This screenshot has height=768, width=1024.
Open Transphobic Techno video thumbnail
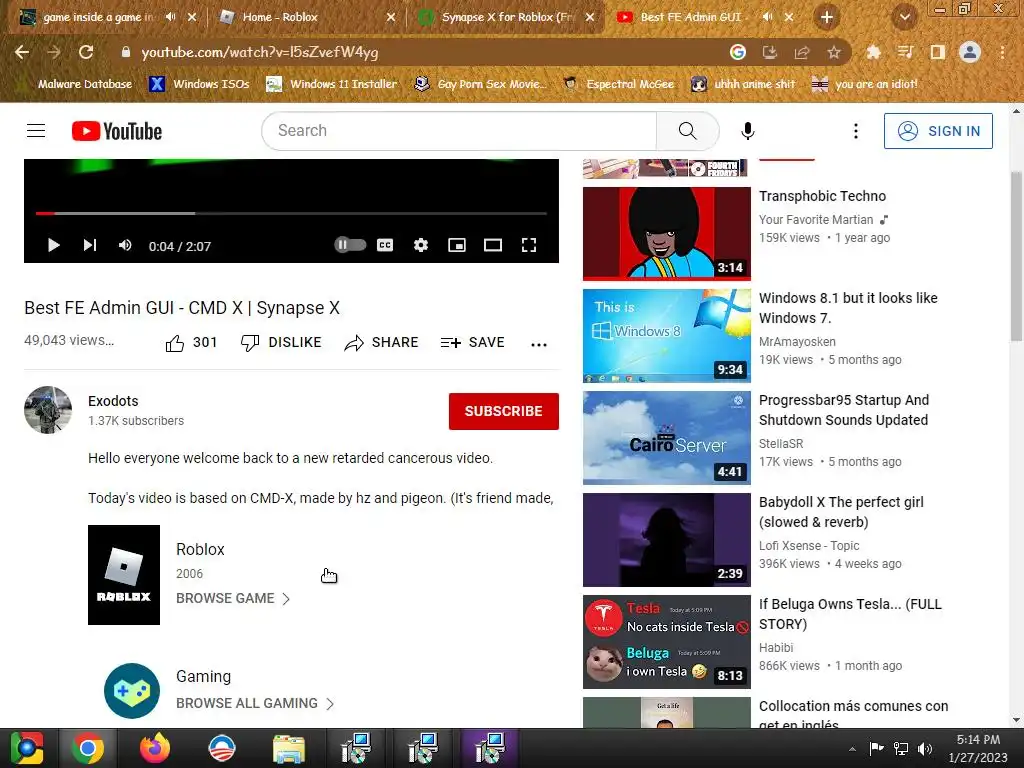[667, 234]
